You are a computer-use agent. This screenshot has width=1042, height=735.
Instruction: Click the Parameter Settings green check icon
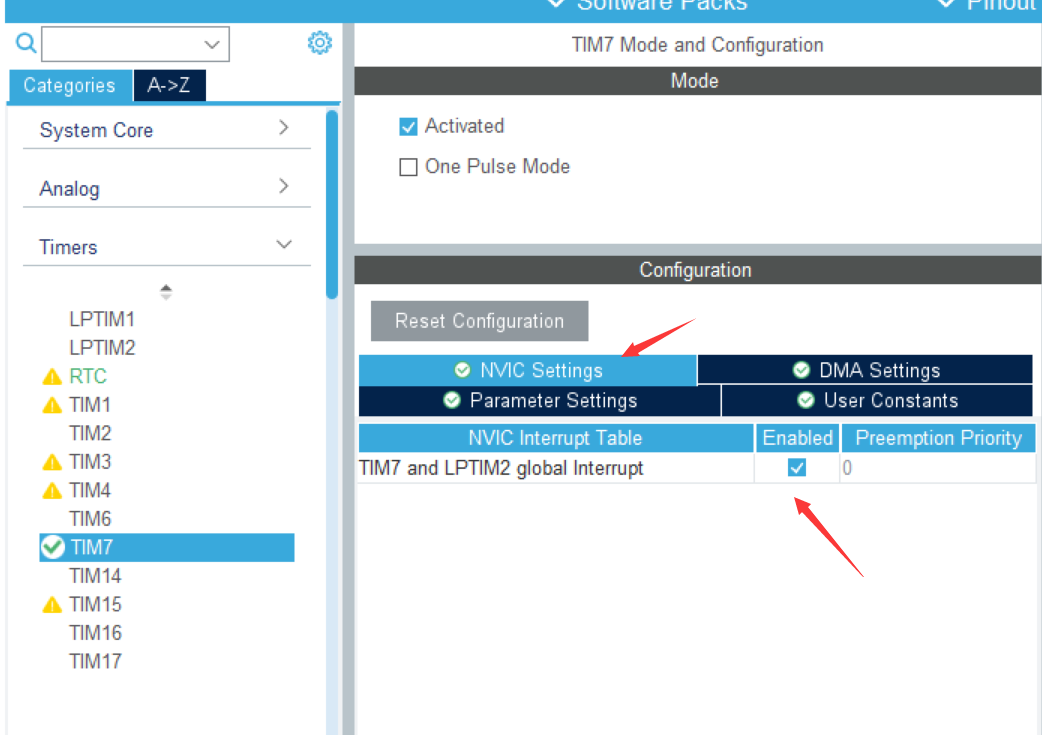[452, 400]
